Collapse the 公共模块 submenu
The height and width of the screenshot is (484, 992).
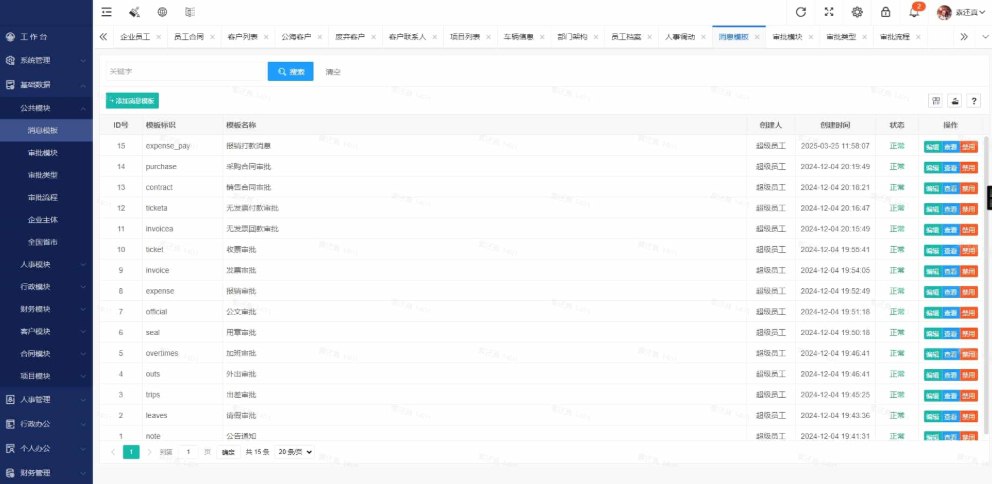coord(46,108)
